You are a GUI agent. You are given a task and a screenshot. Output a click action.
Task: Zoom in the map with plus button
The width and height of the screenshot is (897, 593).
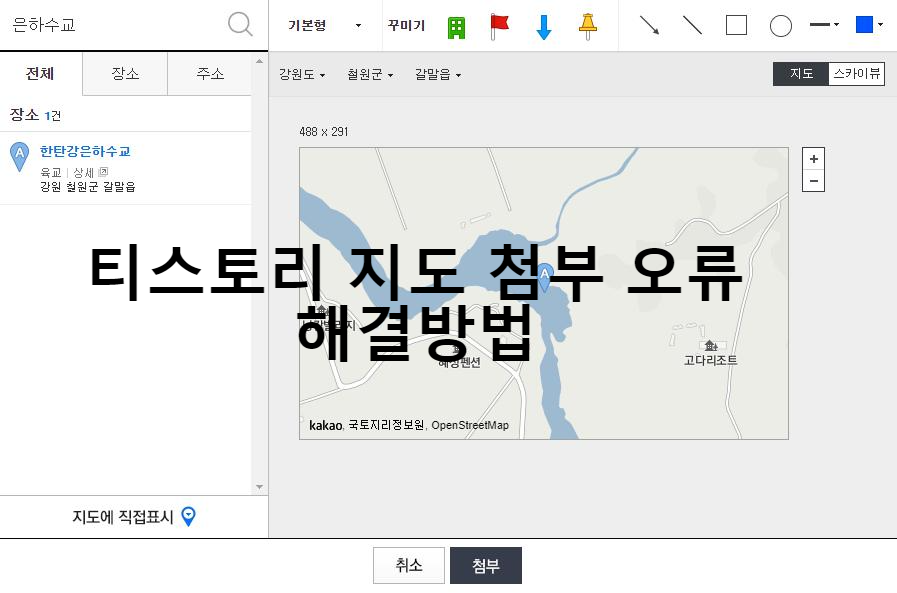click(x=813, y=159)
